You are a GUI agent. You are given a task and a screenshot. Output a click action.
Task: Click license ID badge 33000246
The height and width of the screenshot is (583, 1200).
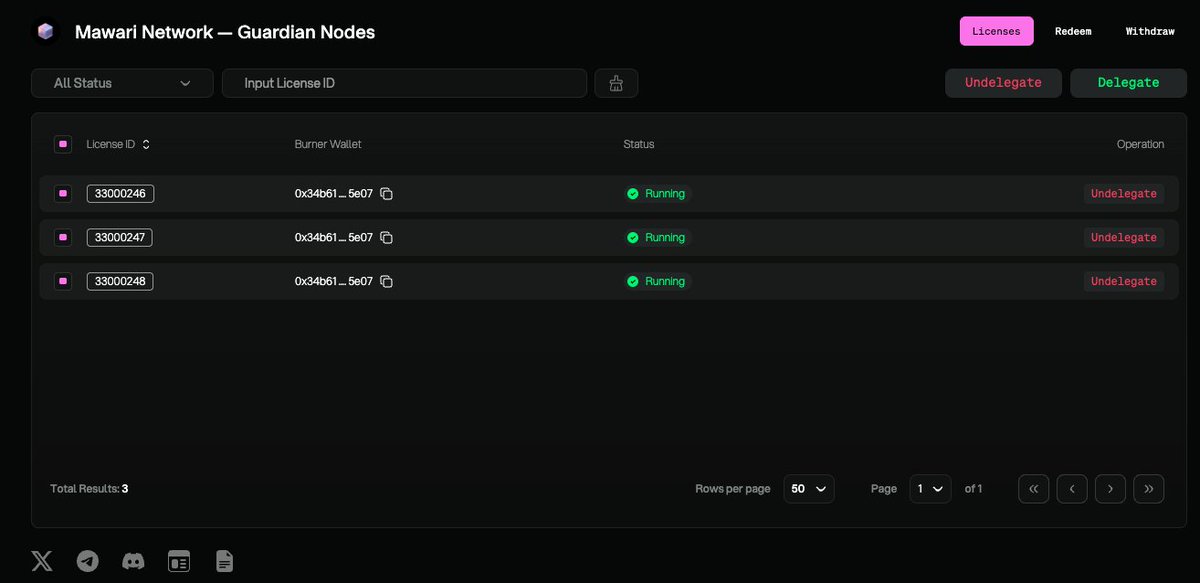(120, 194)
